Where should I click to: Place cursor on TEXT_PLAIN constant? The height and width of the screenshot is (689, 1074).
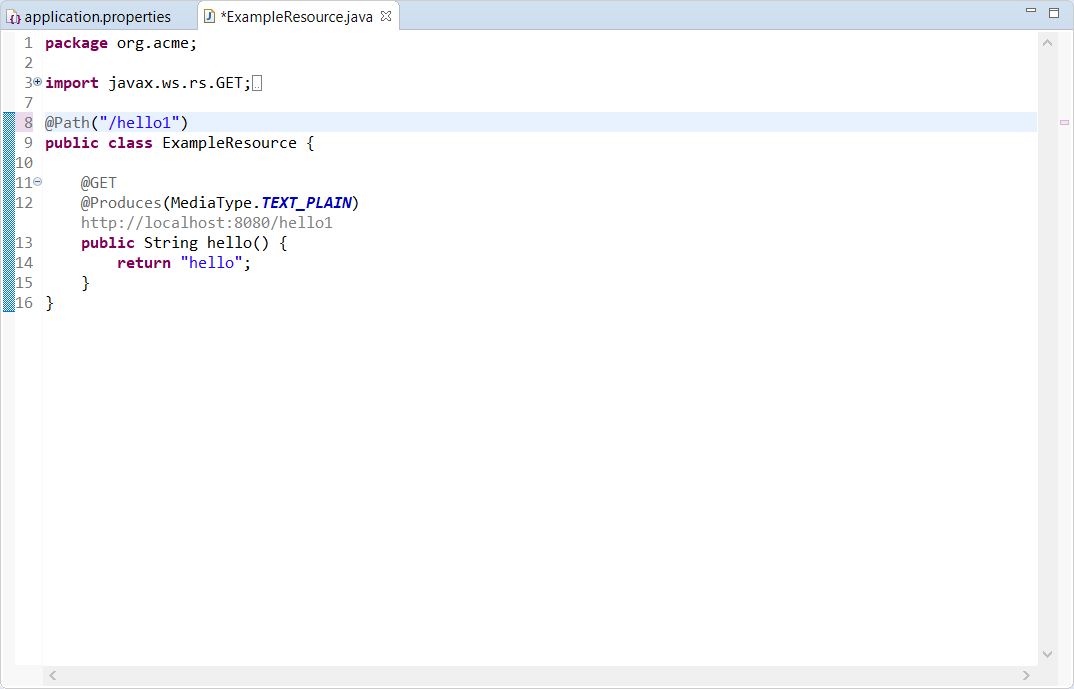(x=306, y=203)
